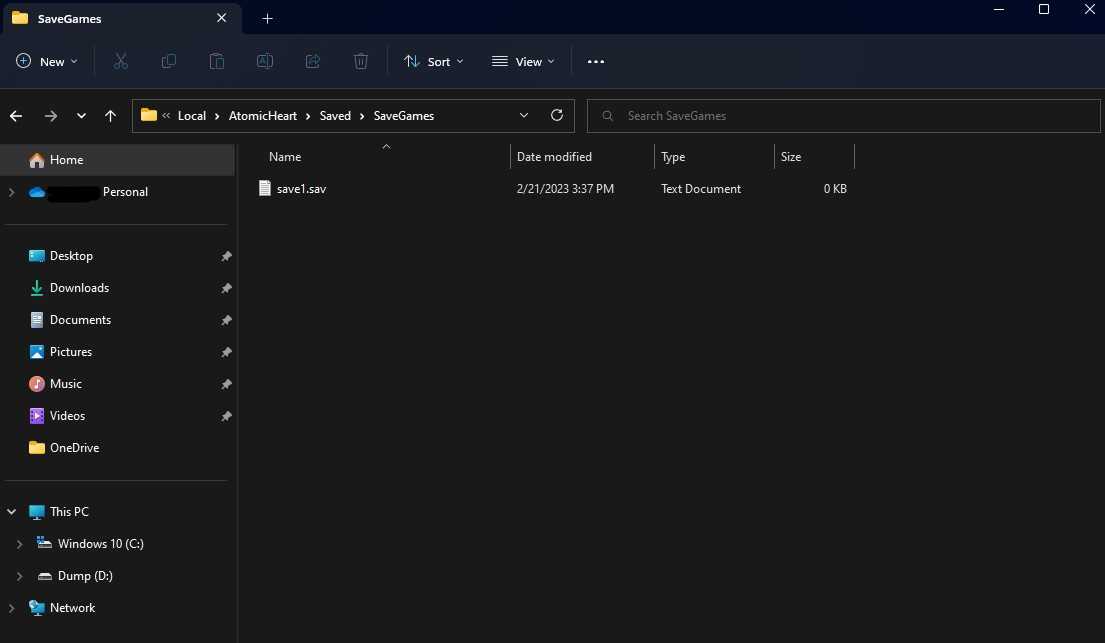Click Saved in the breadcrumb path
The height and width of the screenshot is (643, 1105).
click(x=335, y=116)
